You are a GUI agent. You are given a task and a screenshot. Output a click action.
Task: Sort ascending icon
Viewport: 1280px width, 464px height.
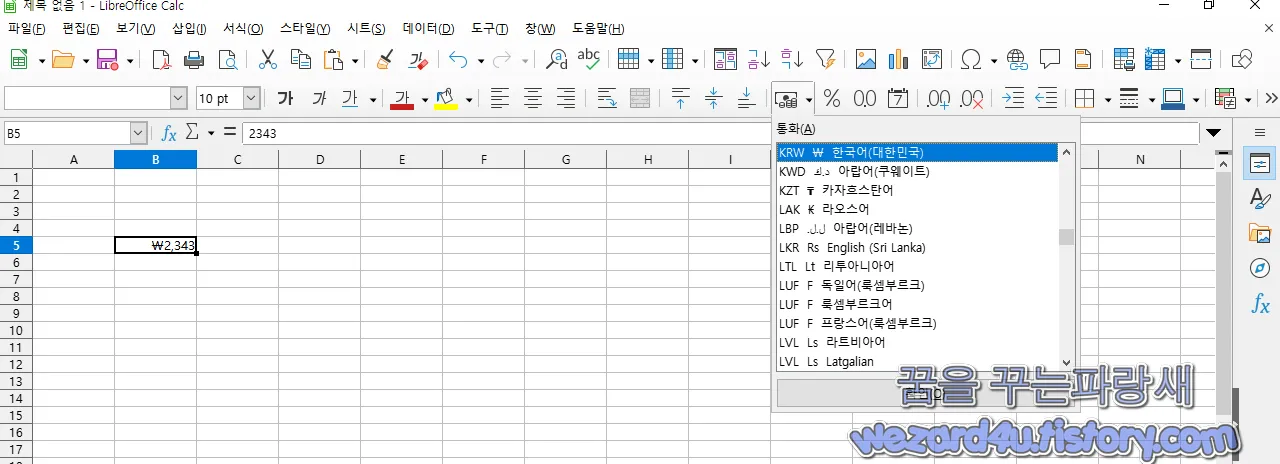759,60
